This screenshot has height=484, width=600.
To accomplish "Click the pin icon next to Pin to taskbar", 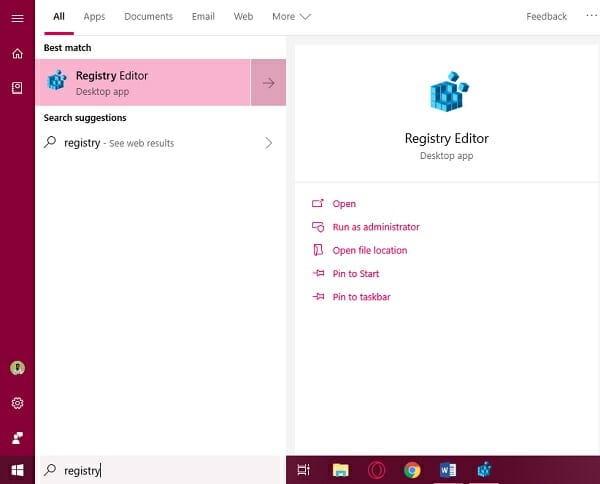I will [318, 297].
